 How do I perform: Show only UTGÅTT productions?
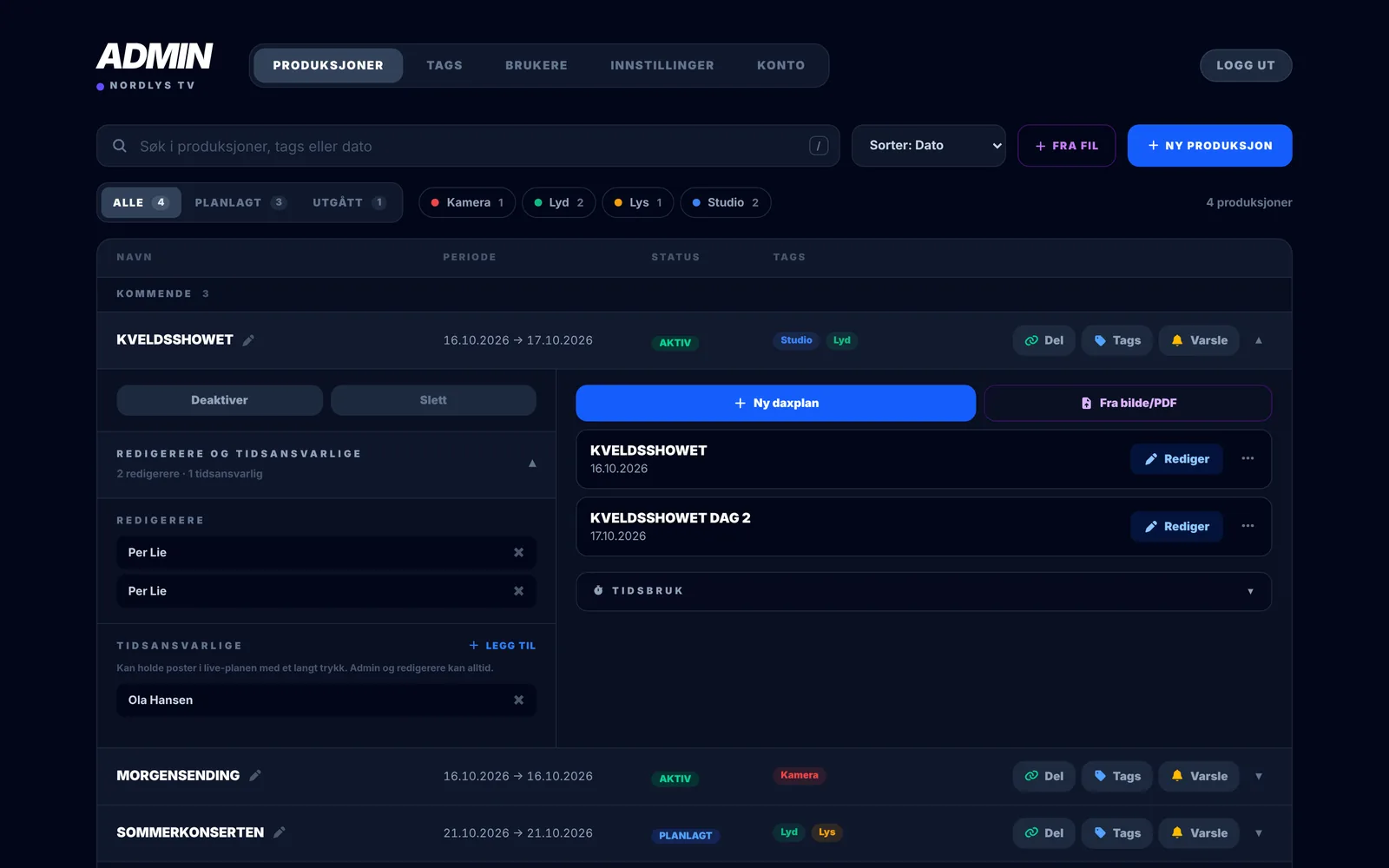(x=349, y=202)
